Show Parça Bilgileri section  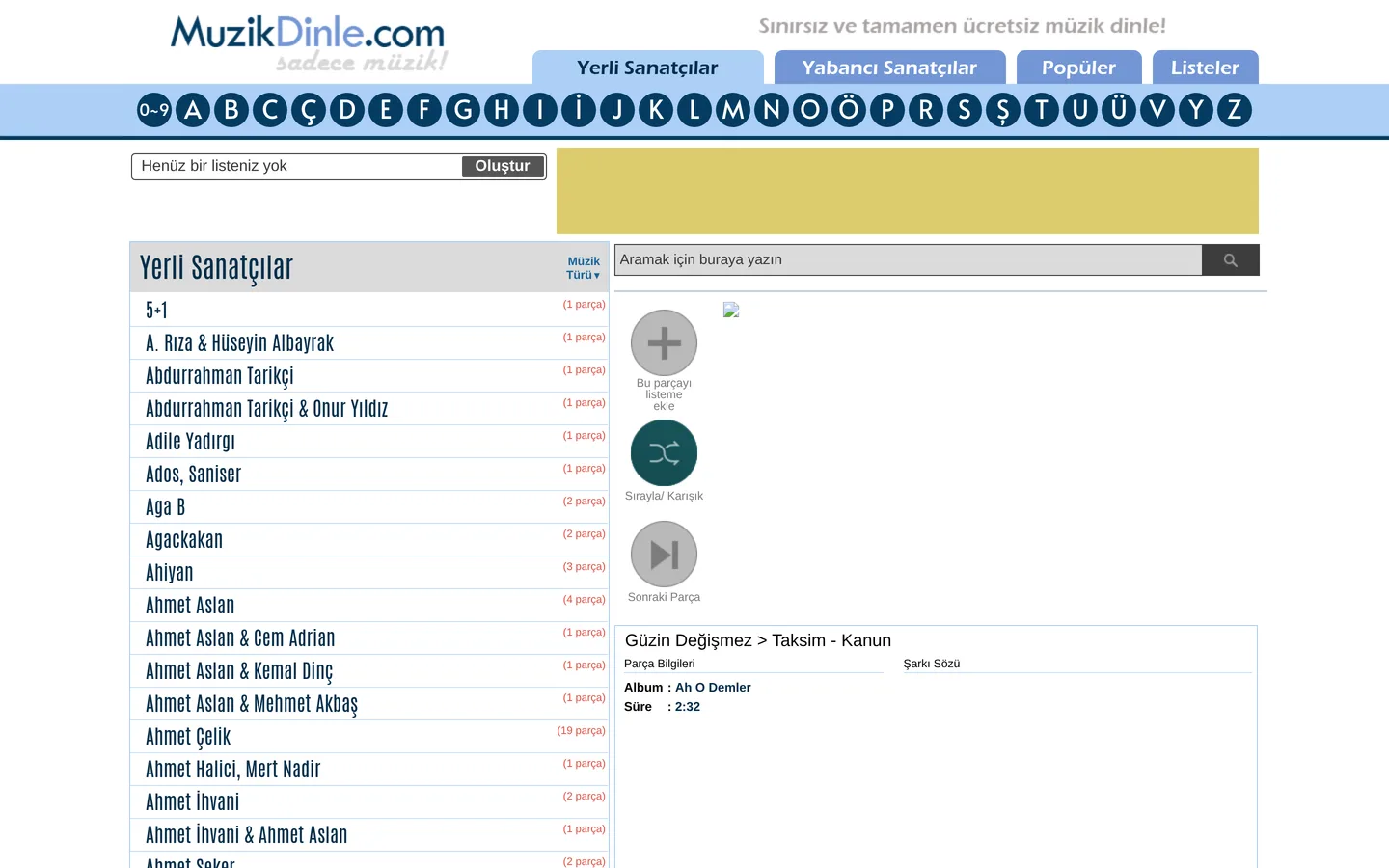tap(660, 664)
